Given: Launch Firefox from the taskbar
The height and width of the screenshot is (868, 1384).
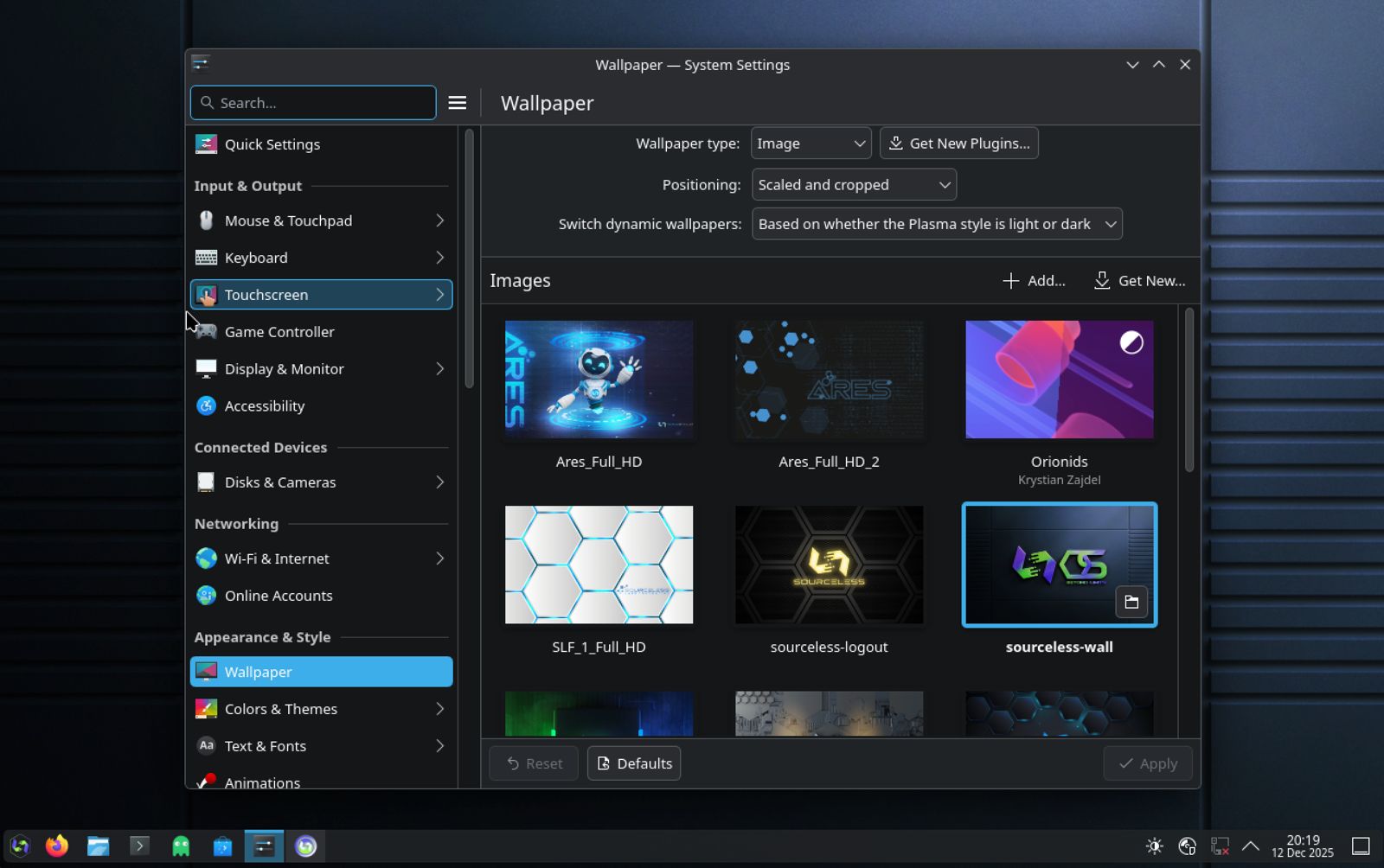Looking at the screenshot, I should click(x=57, y=846).
